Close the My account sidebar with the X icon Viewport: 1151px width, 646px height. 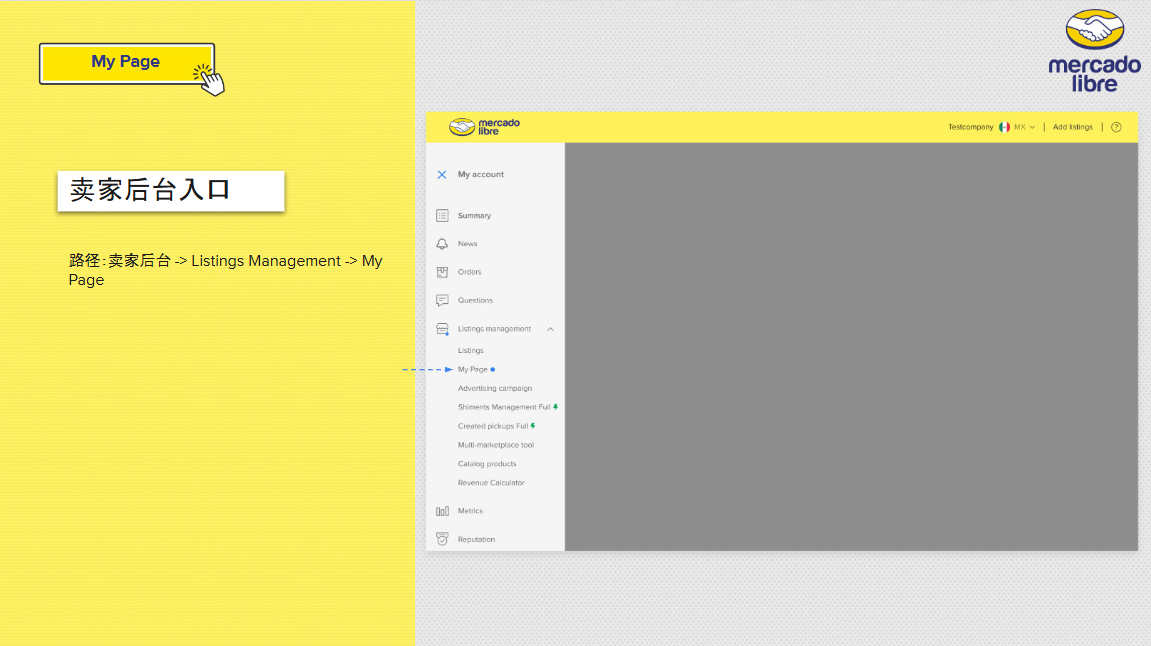tap(442, 175)
